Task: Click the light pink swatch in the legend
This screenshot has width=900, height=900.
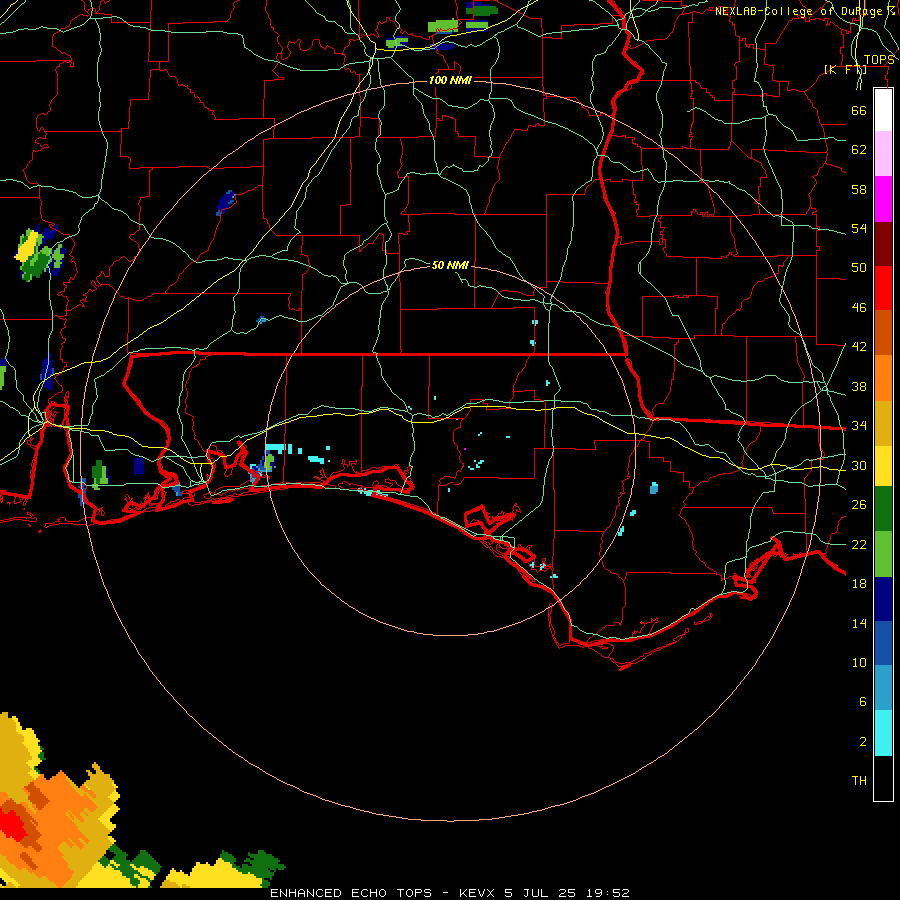Action: coord(883,154)
